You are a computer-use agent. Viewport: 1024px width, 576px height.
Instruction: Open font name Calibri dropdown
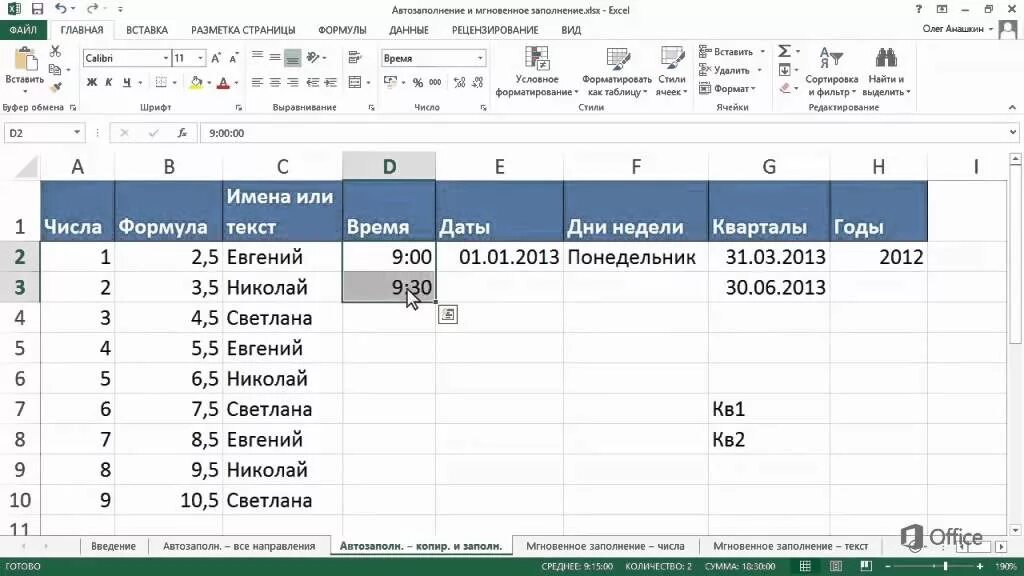tap(165, 58)
